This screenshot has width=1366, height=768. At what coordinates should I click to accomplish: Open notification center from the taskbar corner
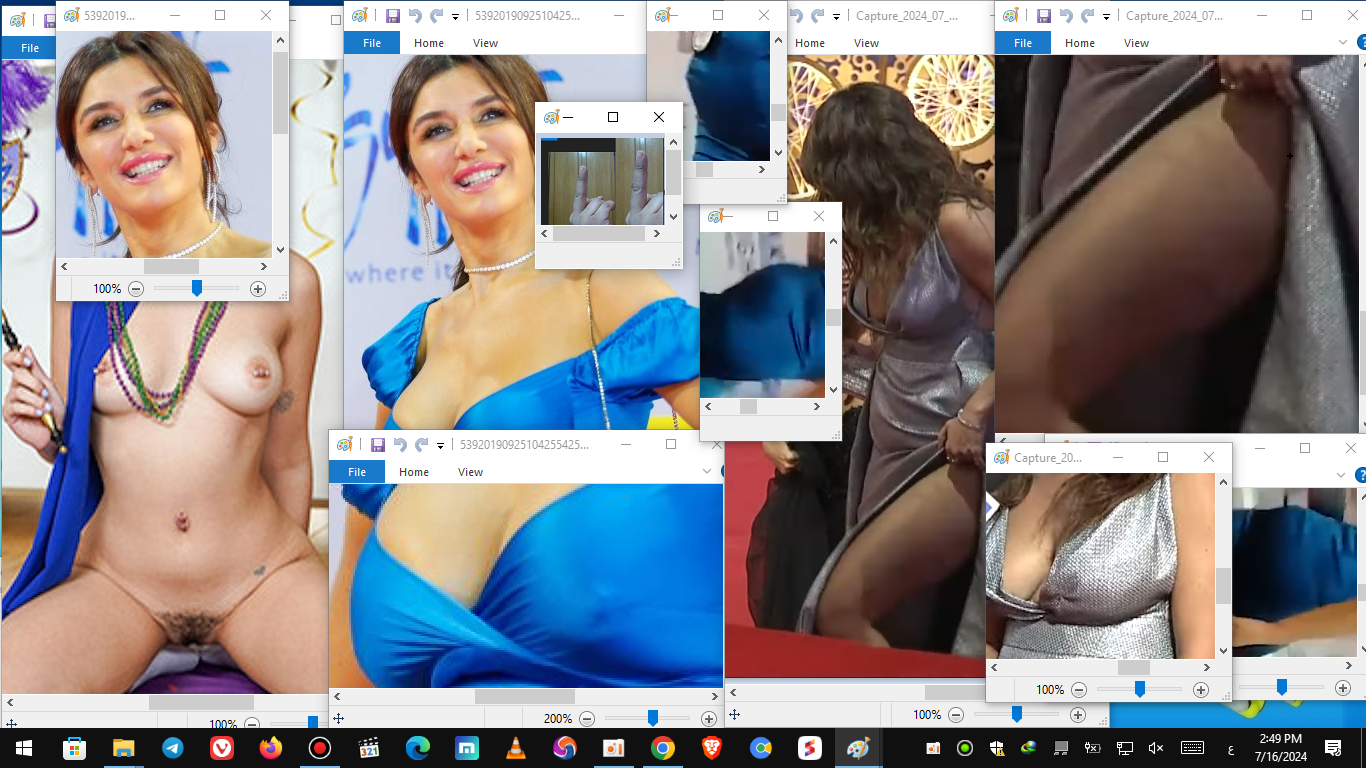pos(1332,748)
